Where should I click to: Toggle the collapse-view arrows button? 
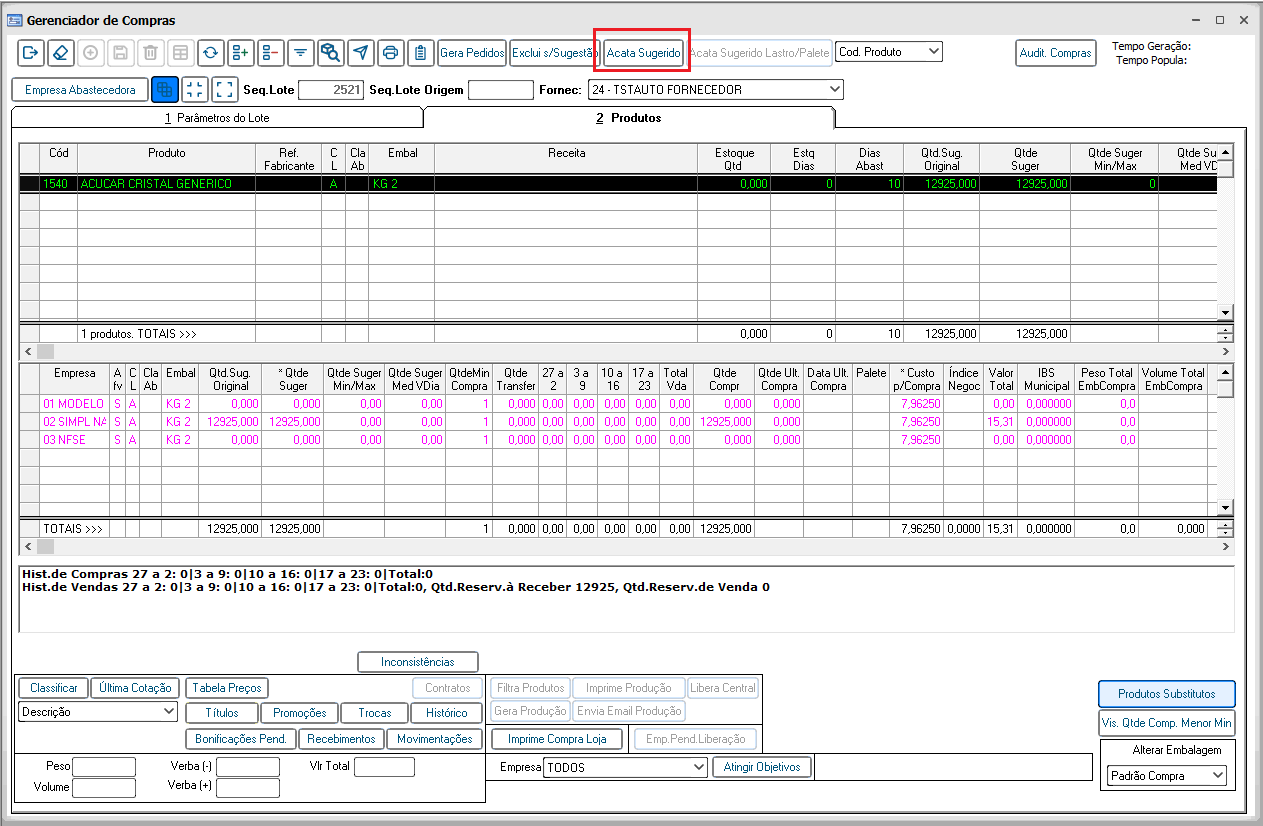click(x=195, y=89)
